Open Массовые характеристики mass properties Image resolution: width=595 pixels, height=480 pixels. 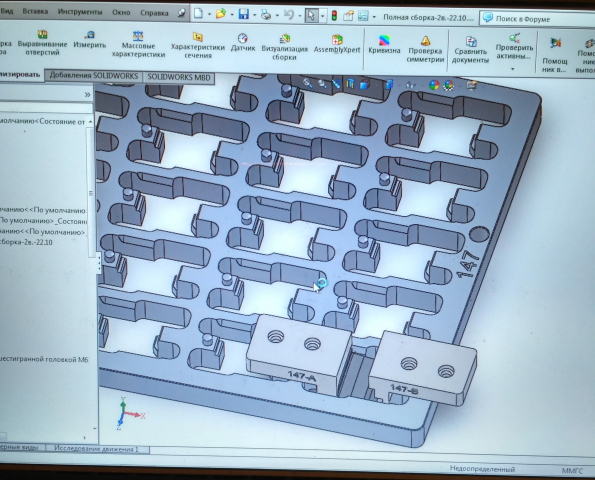[x=139, y=44]
